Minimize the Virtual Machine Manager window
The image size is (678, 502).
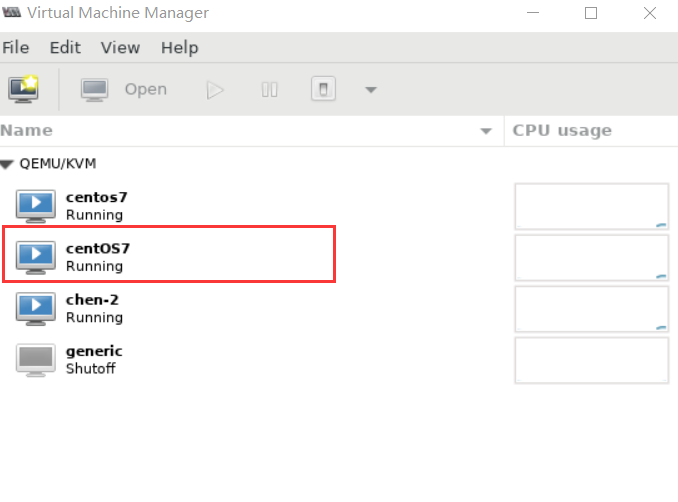533,13
